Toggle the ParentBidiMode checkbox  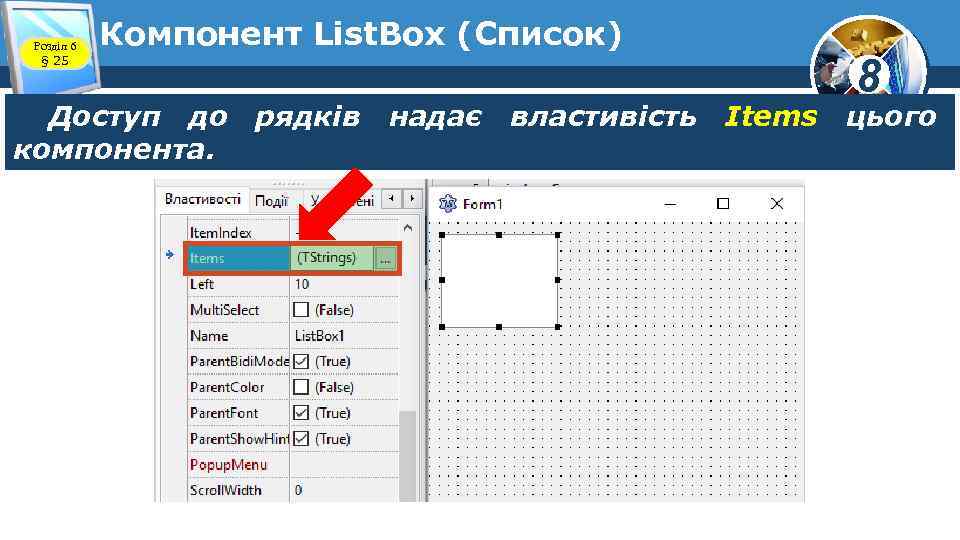301,361
